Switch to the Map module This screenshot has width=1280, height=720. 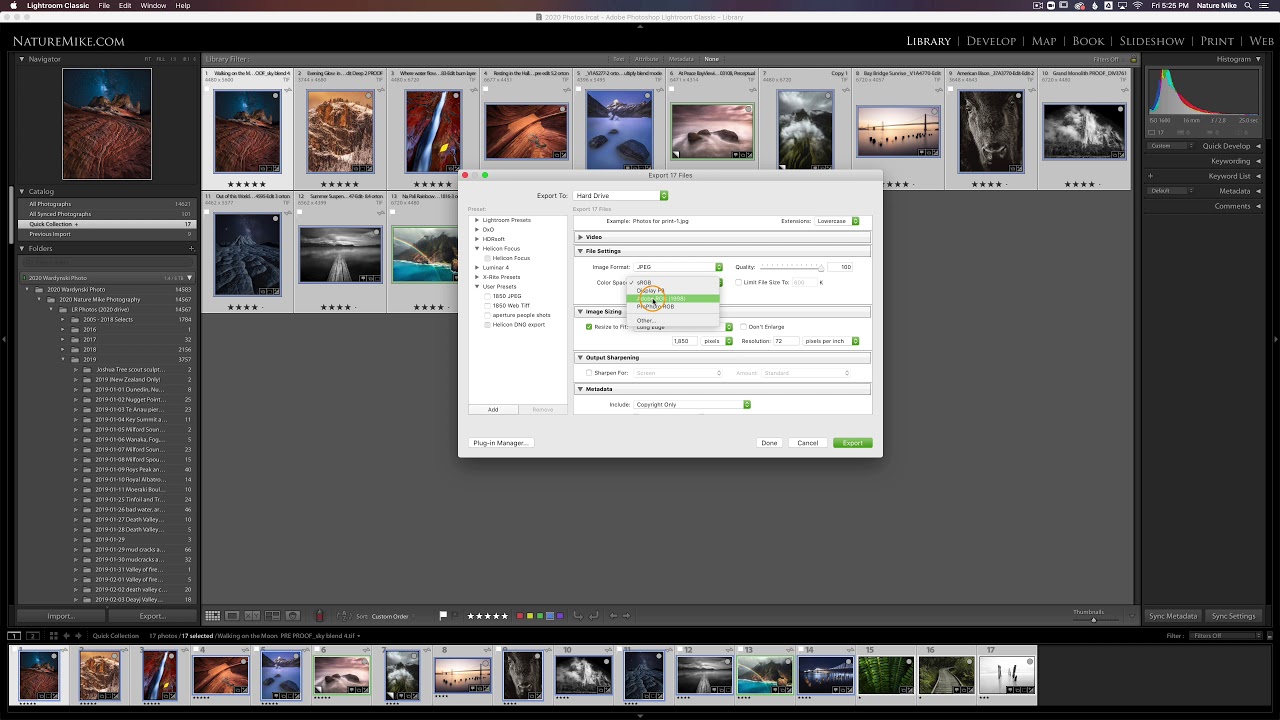(x=1044, y=41)
